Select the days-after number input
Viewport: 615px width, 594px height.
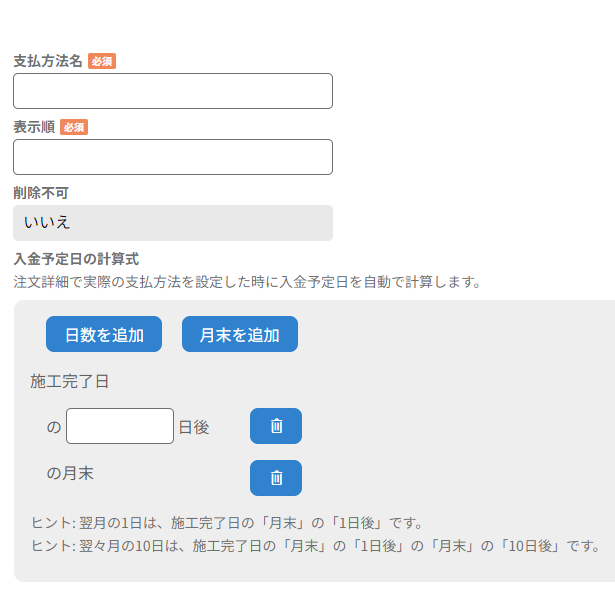120,426
